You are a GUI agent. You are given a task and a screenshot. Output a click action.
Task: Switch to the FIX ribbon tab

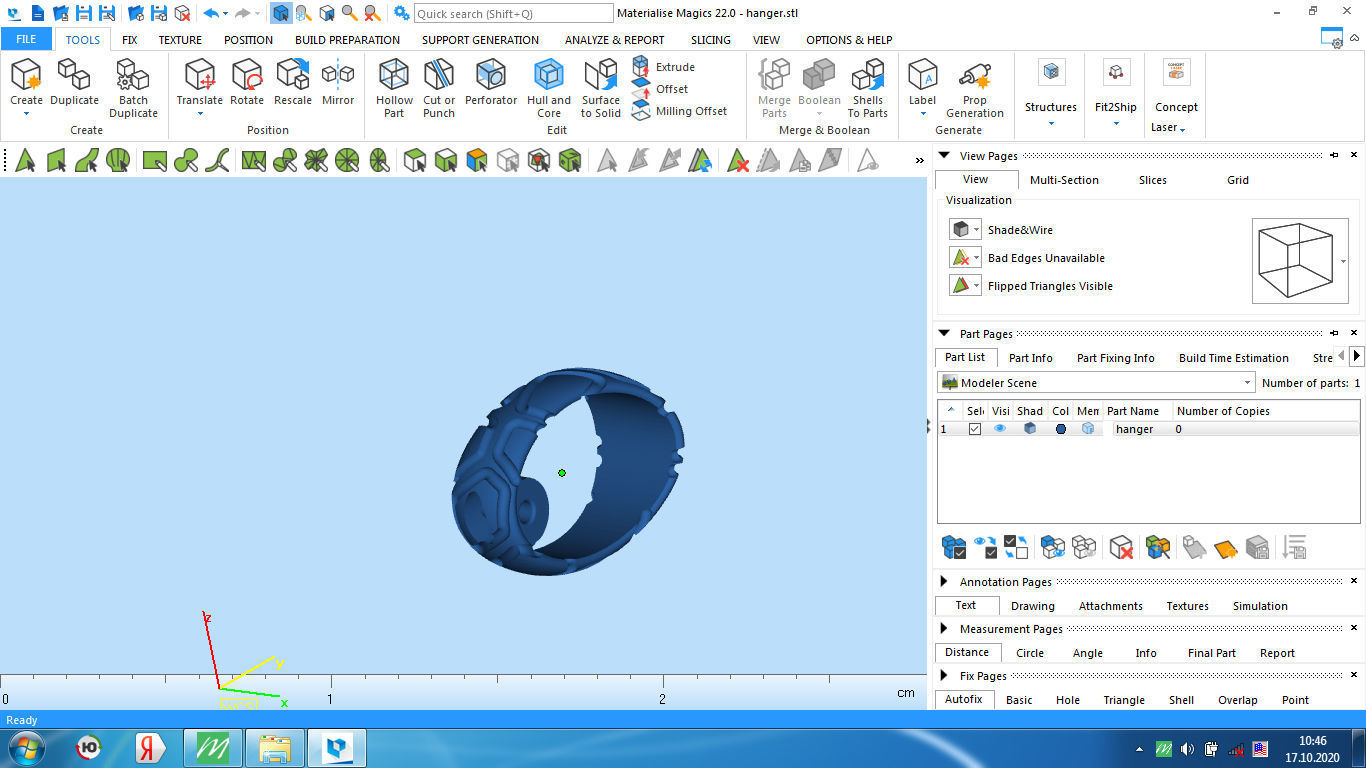pos(129,40)
